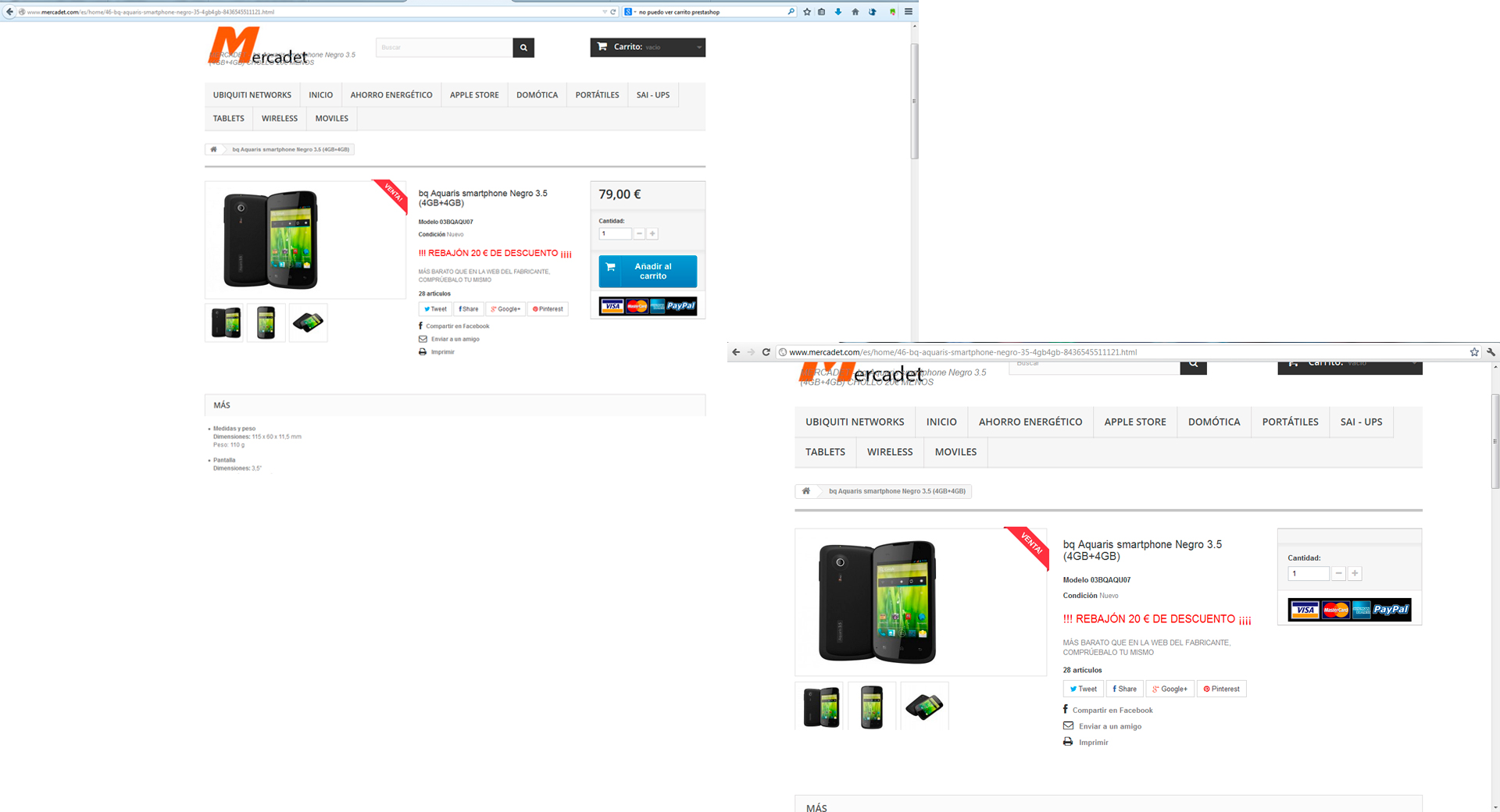Focus the Firefox URL address bar

[x=312, y=12]
